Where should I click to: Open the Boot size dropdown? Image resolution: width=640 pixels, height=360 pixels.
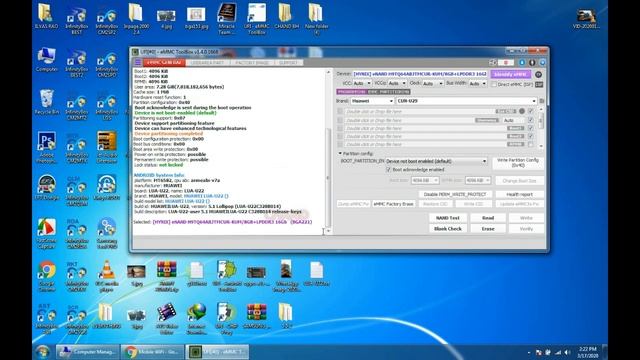coord(425,180)
